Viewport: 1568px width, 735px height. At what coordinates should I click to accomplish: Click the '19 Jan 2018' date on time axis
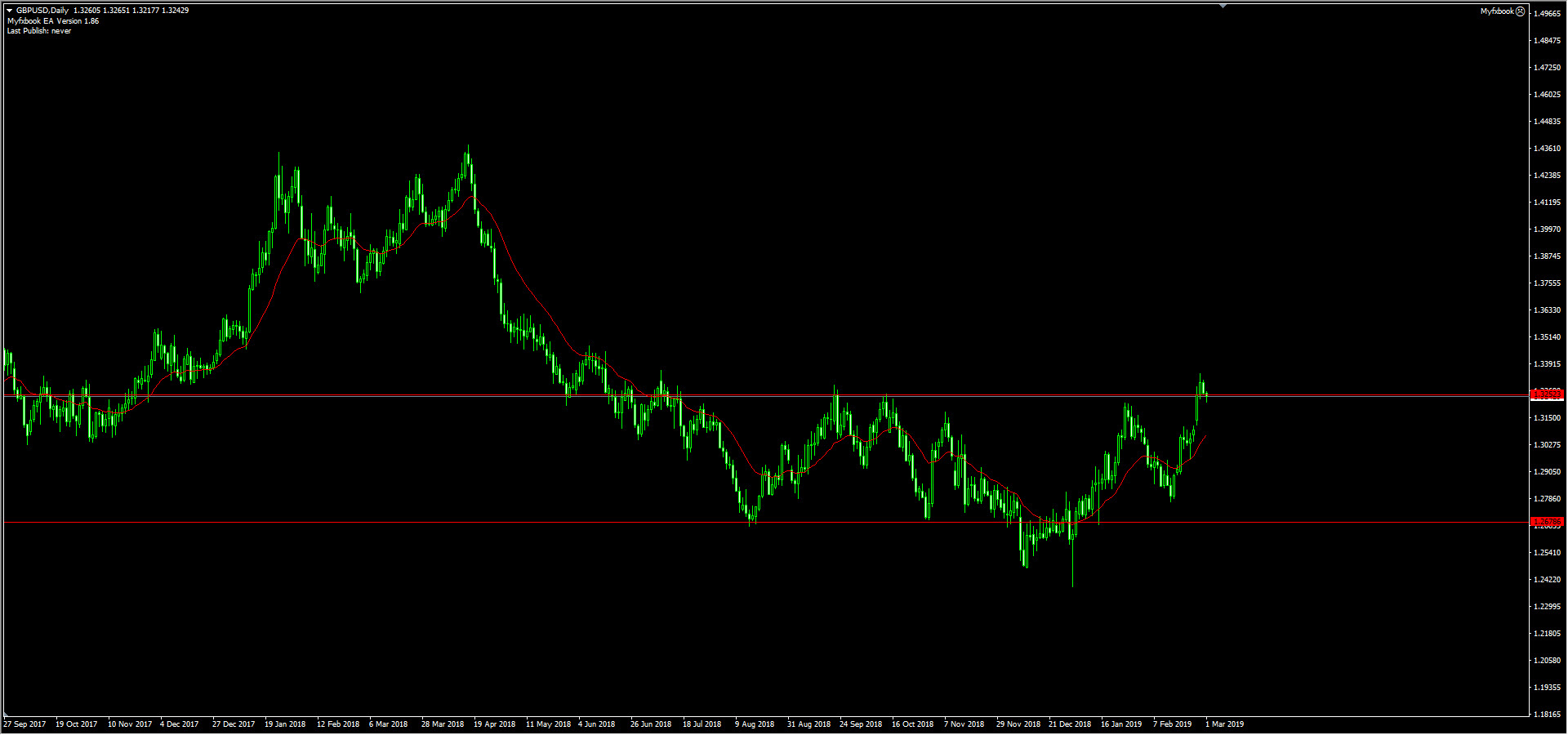coord(285,724)
